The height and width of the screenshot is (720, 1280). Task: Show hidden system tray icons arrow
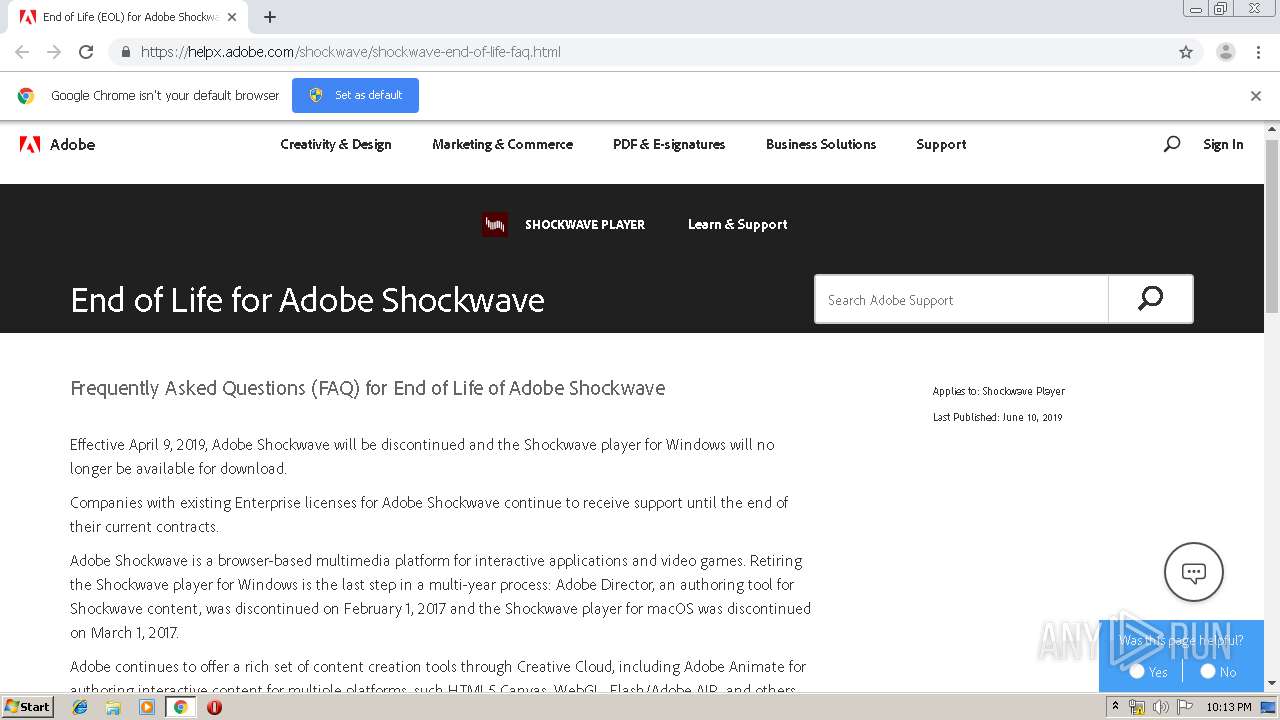coord(1115,707)
